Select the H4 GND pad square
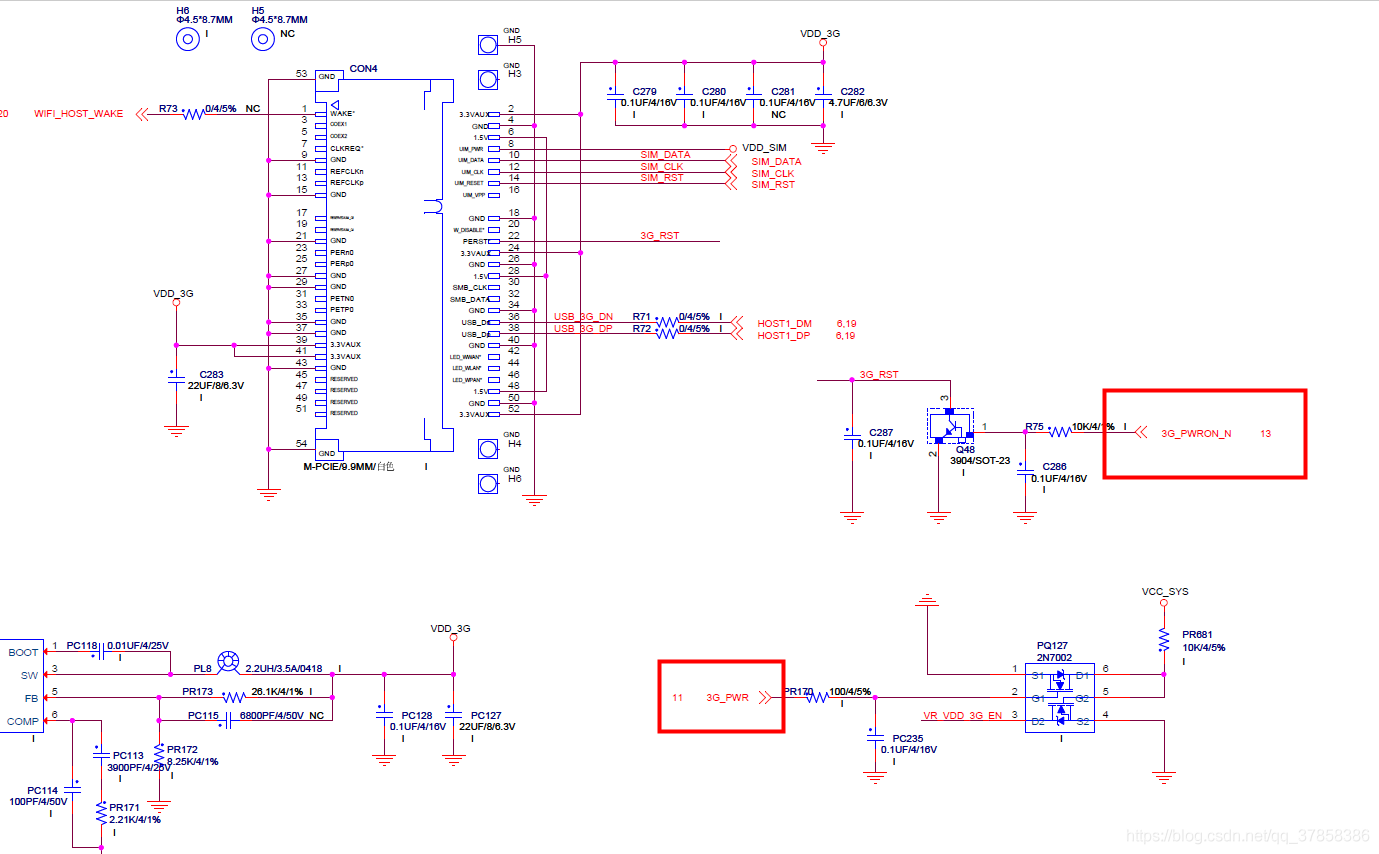The image size is (1379, 854). [x=488, y=449]
